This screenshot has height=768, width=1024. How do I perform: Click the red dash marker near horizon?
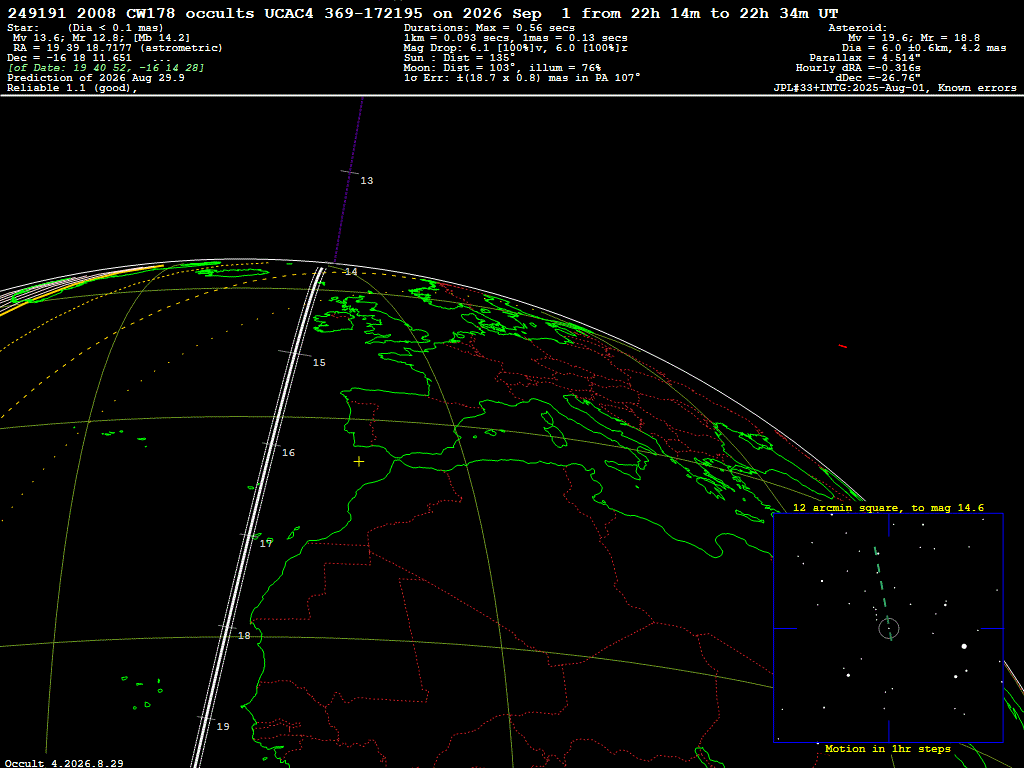pos(842,346)
